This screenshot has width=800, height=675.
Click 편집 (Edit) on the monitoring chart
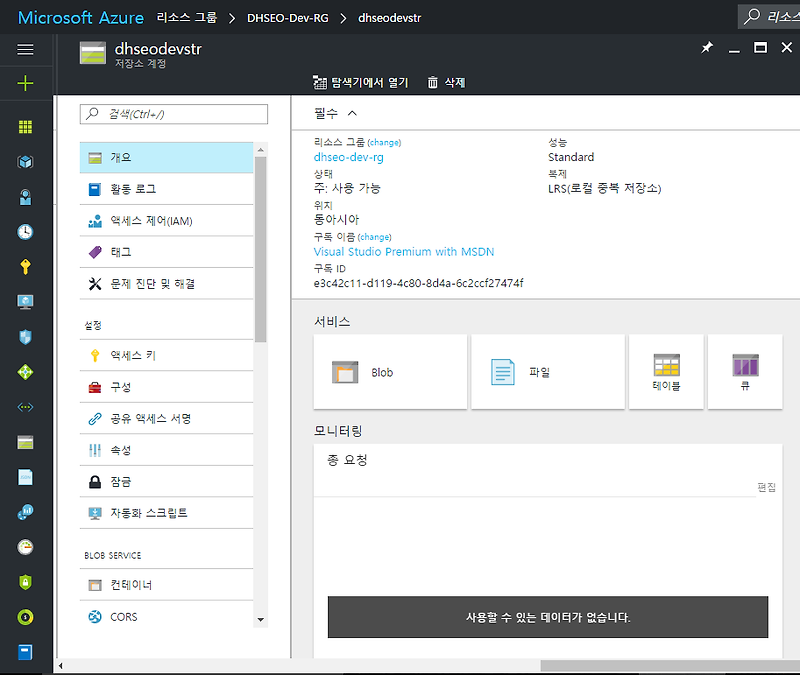(766, 487)
